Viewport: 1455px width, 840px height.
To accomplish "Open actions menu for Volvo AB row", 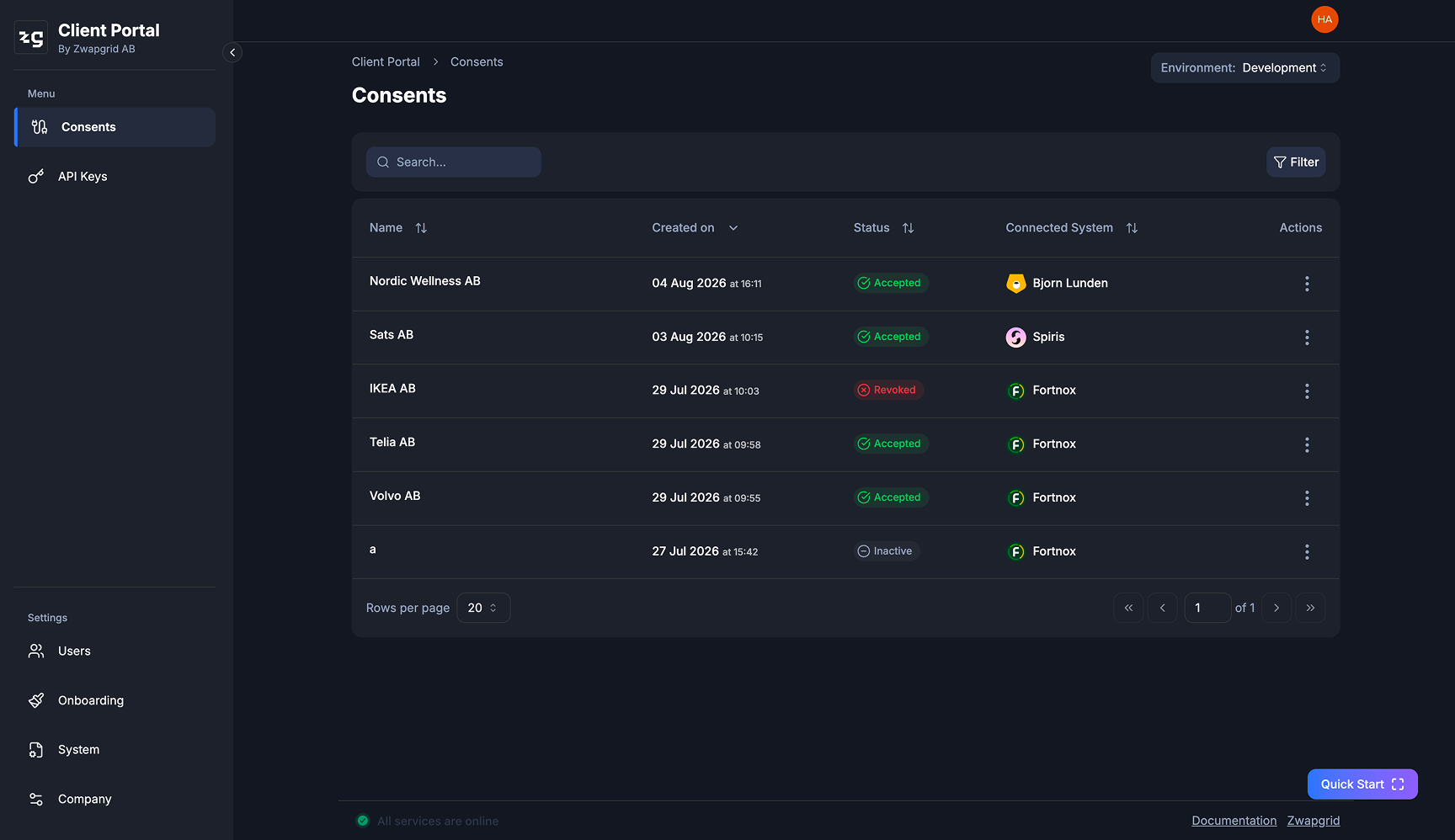I will point(1307,498).
